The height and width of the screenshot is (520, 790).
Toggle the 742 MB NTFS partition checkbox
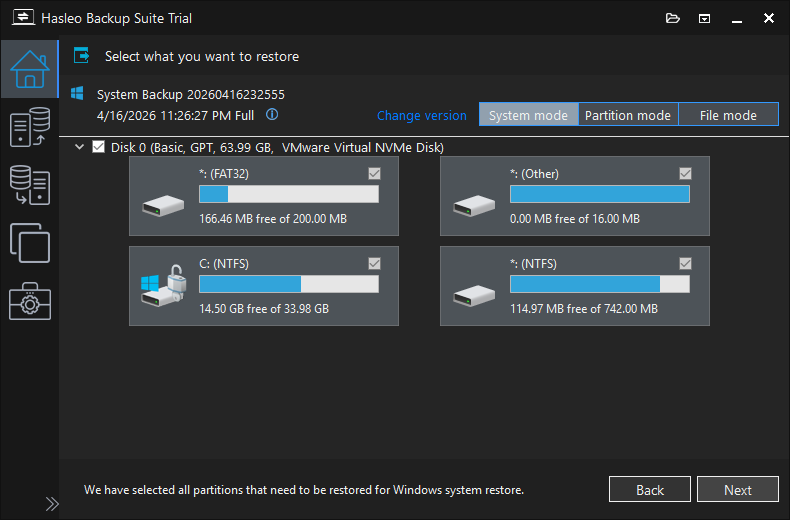[x=685, y=264]
